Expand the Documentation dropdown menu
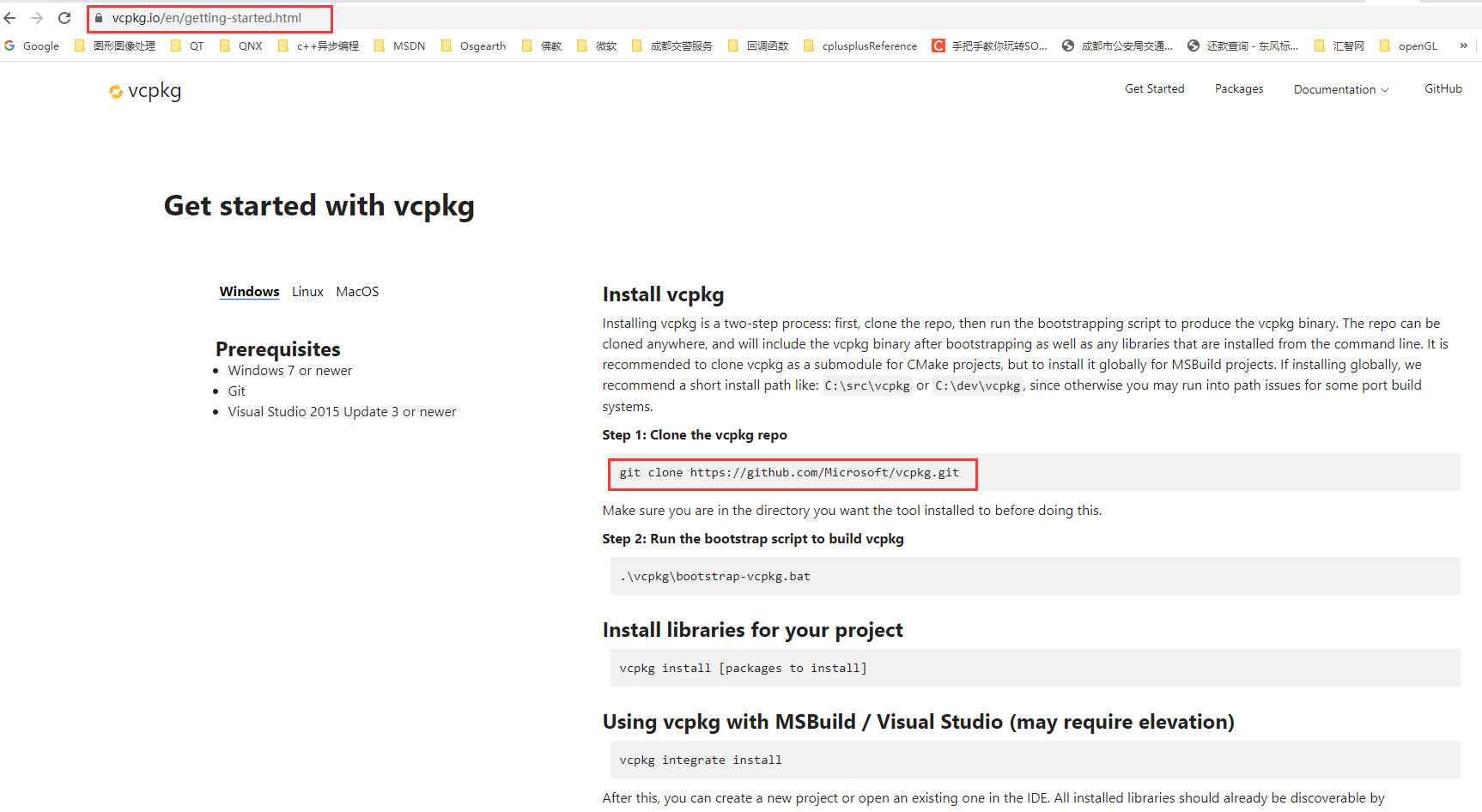The width and height of the screenshot is (1482, 812). pos(1340,89)
